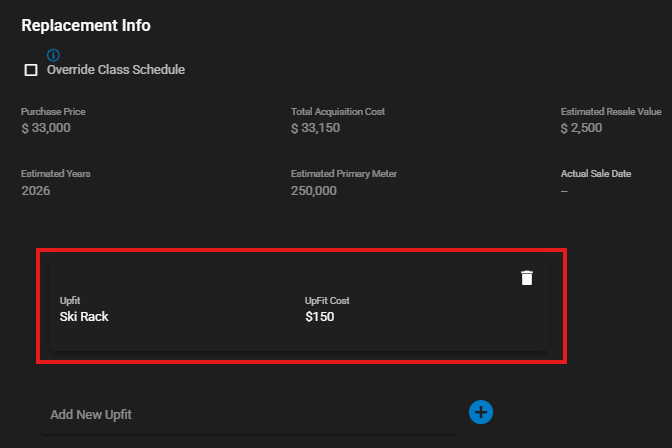The image size is (672, 448).
Task: Click into the Add New Upfit field
Action: coord(248,414)
